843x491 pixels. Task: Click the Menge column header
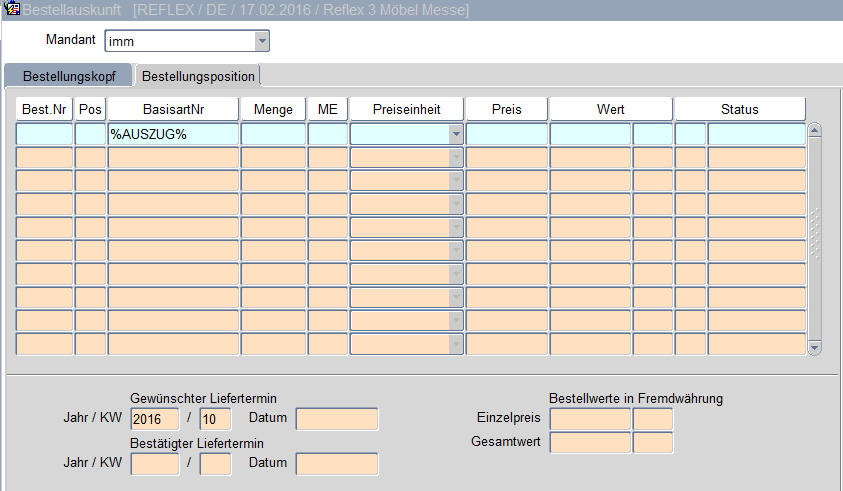273,109
